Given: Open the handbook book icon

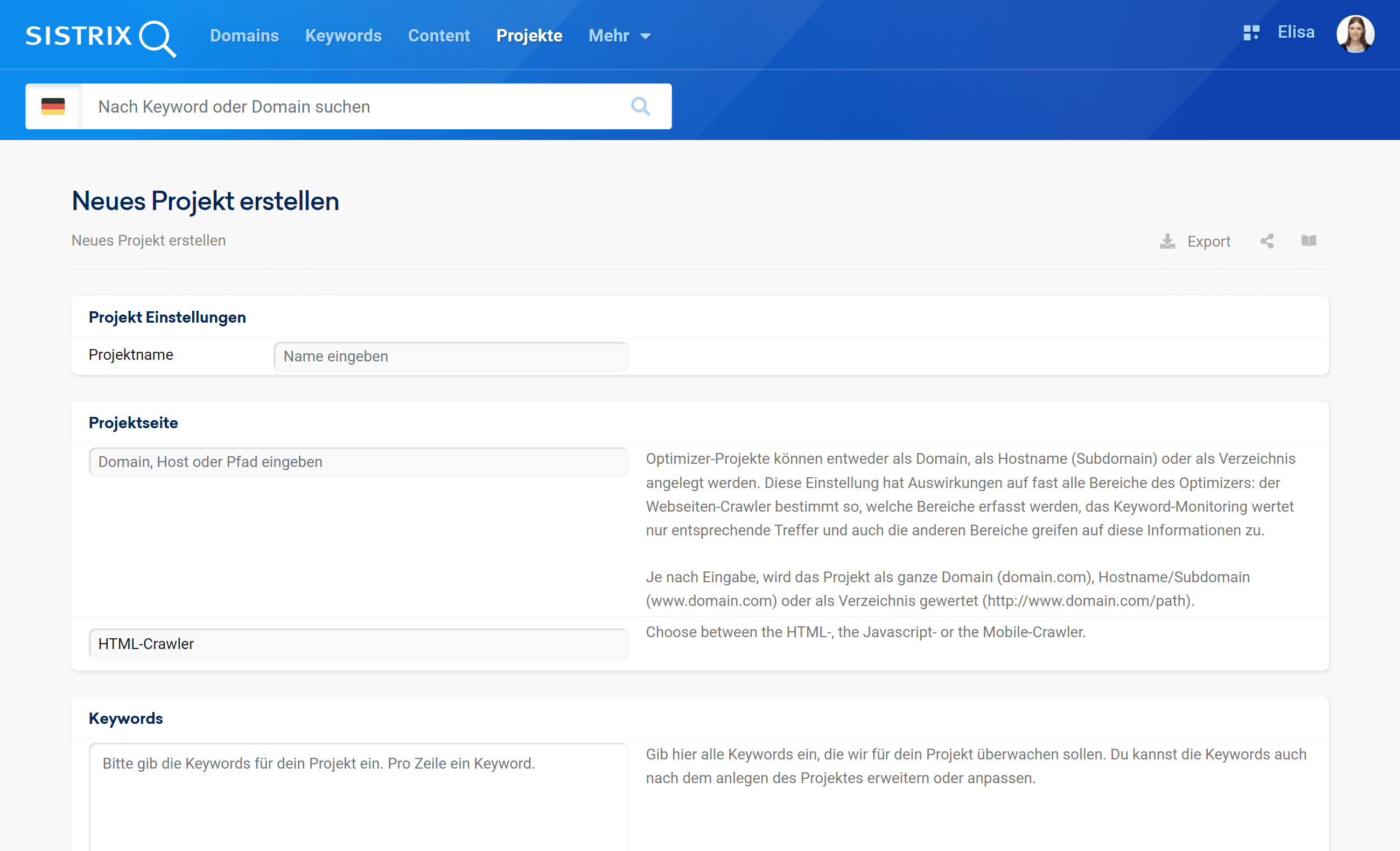Looking at the screenshot, I should tap(1308, 241).
